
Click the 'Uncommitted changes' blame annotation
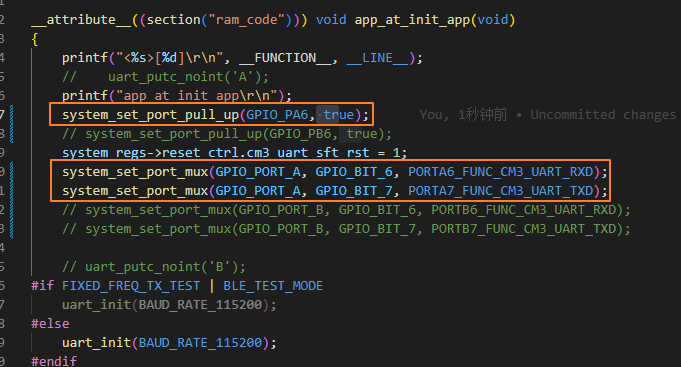pos(603,115)
